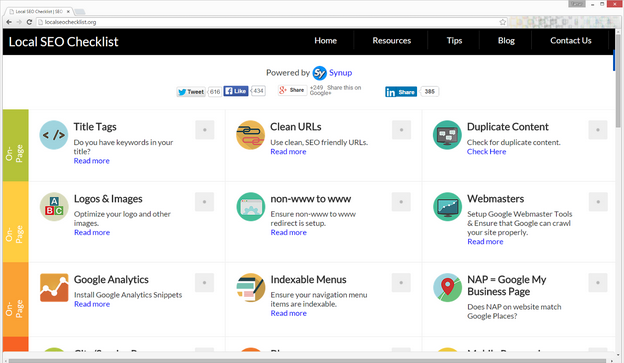The height and width of the screenshot is (363, 624).
Task: Click the NAP = Google My Business Page heading
Action: (x=507, y=285)
